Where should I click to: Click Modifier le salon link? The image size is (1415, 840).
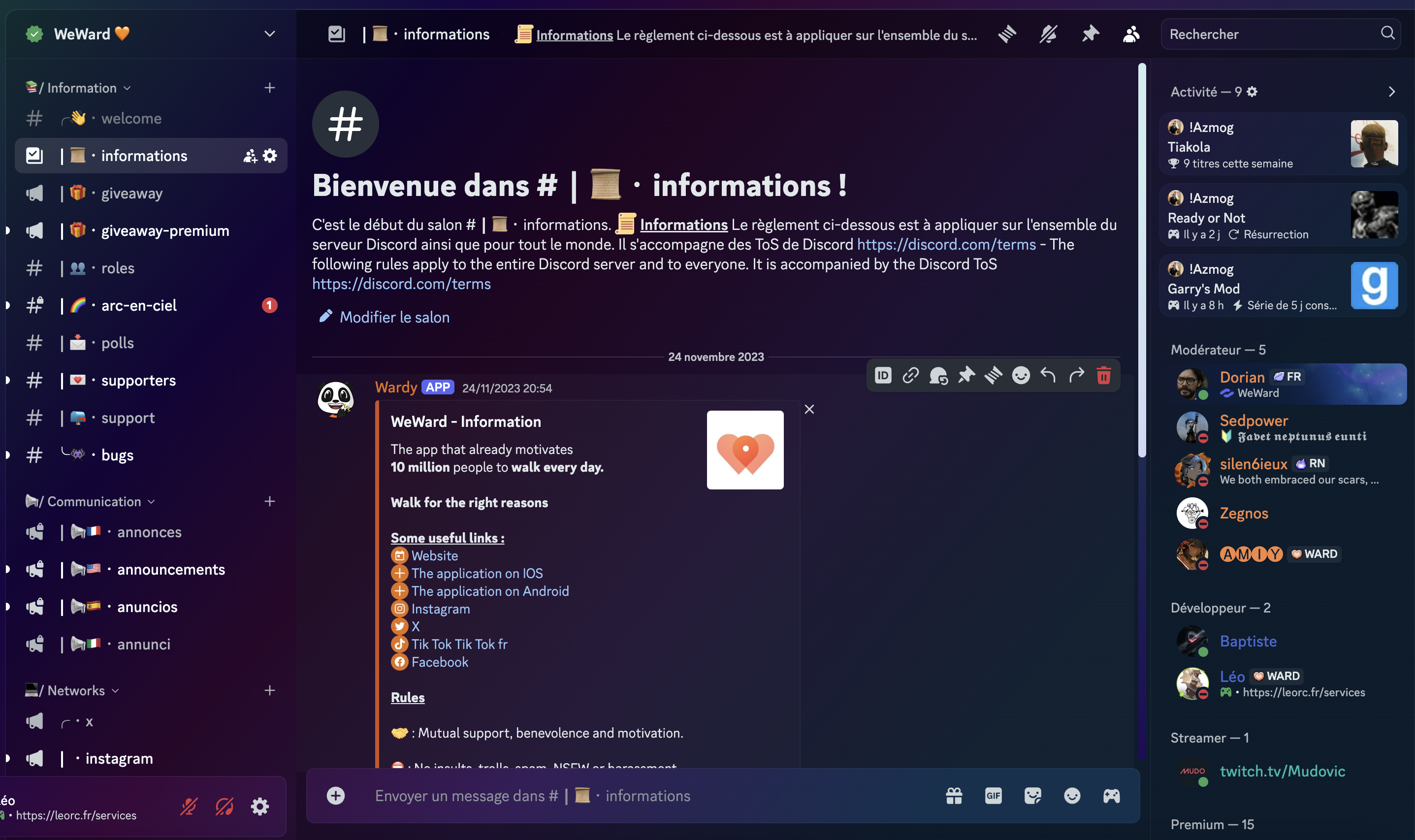pyautogui.click(x=385, y=317)
